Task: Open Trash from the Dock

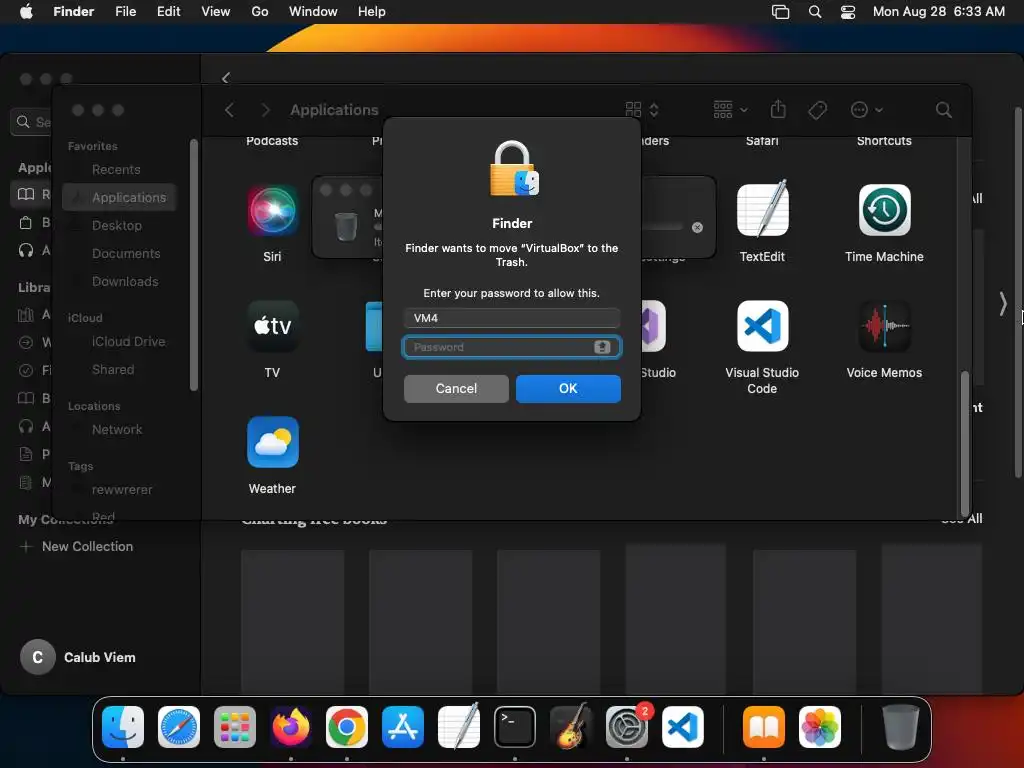Action: [x=901, y=727]
